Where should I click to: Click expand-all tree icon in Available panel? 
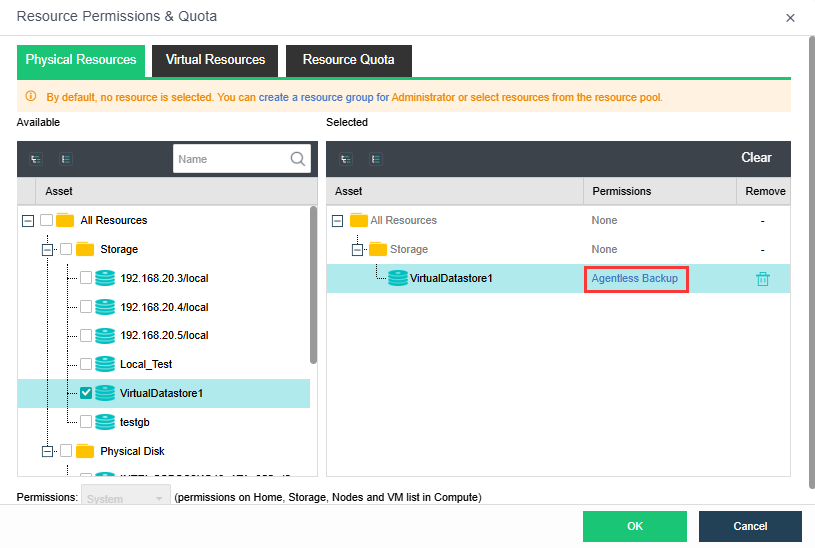[36, 158]
